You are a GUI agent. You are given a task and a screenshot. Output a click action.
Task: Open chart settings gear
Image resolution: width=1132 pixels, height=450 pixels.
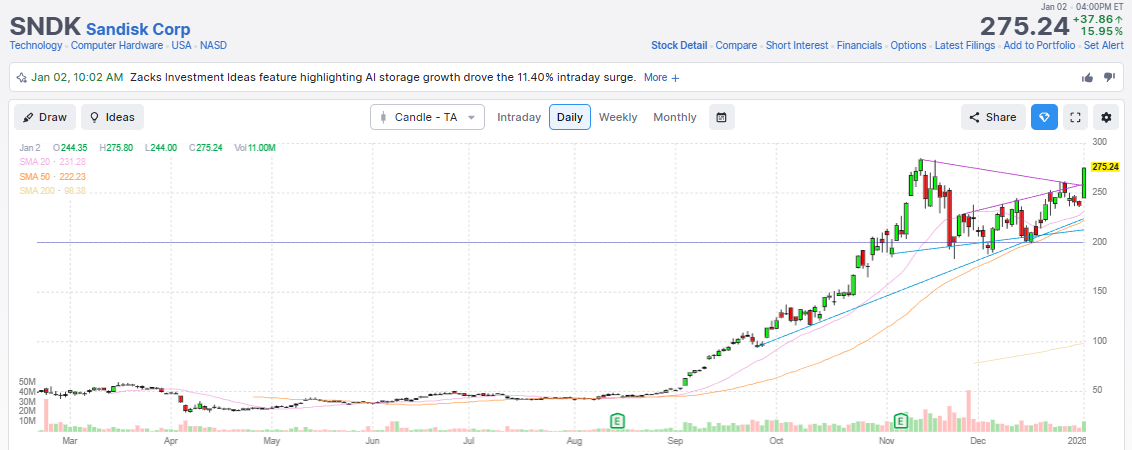[x=1106, y=117]
